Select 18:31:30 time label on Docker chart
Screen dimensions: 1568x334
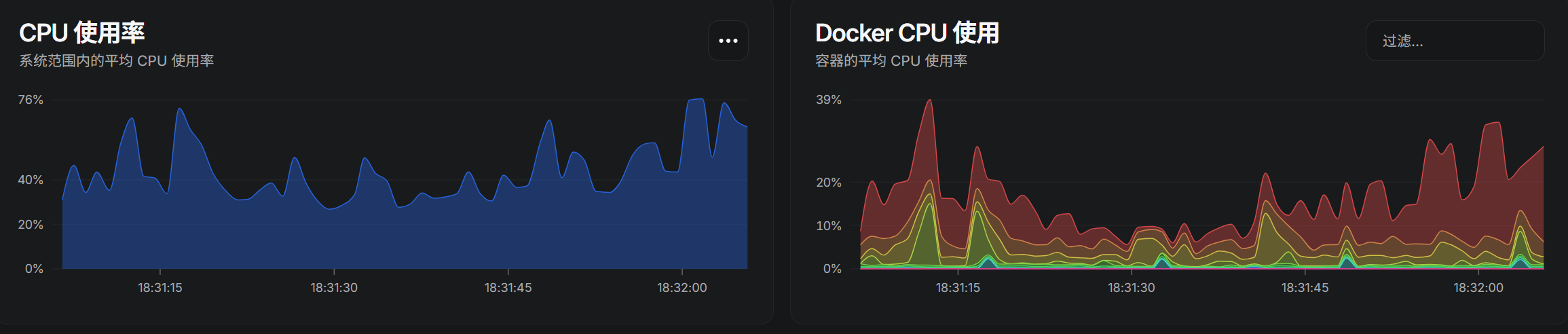1132,288
